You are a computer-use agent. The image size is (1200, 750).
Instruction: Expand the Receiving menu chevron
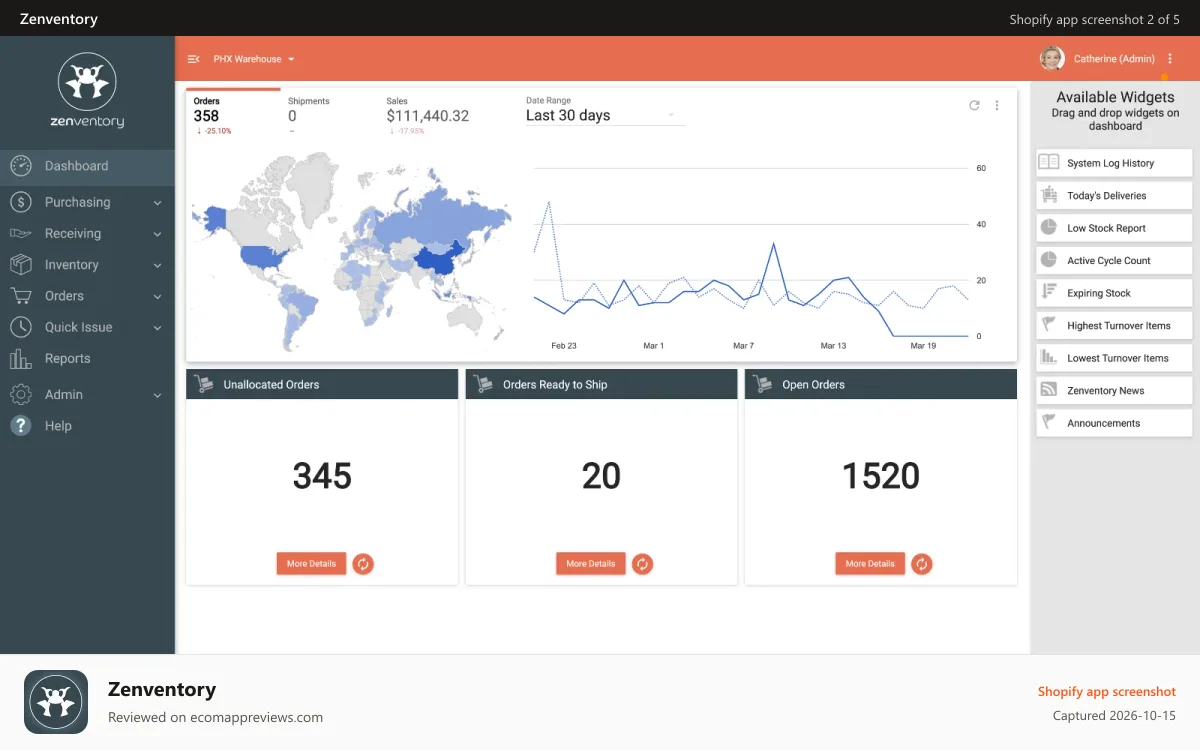click(157, 234)
